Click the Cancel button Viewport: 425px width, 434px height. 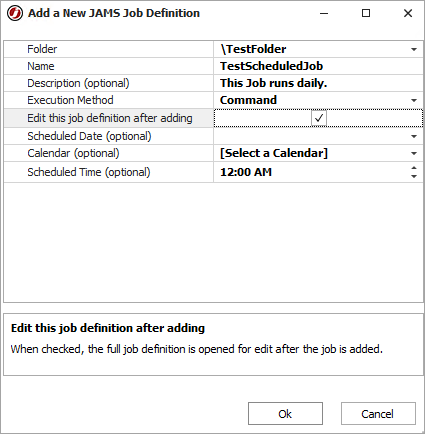[x=378, y=414]
